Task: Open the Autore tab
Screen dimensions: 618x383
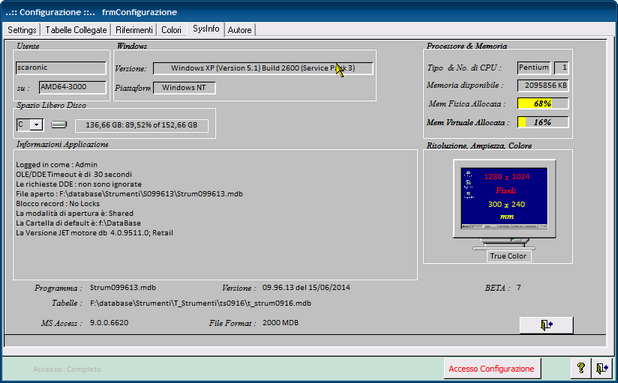Action: (239, 30)
